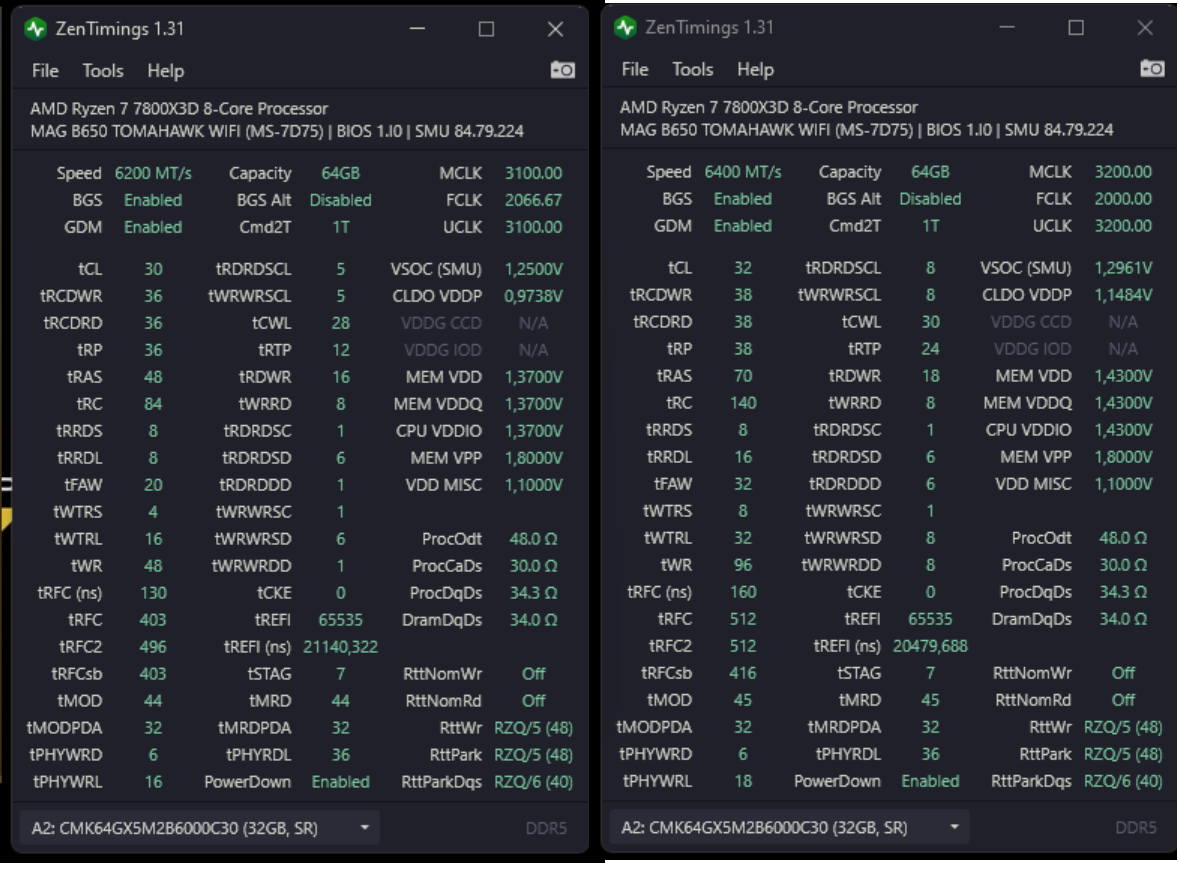Click MEM VDD value 1,3700V

533,377
